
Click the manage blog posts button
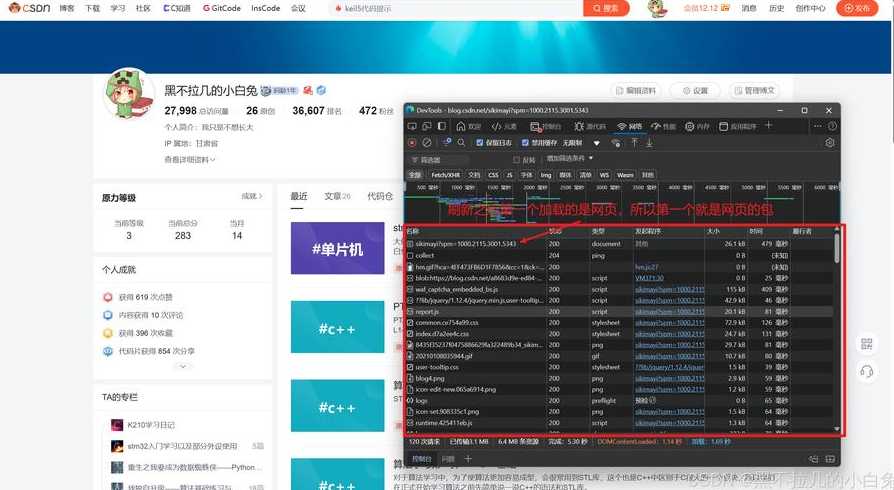[754, 90]
